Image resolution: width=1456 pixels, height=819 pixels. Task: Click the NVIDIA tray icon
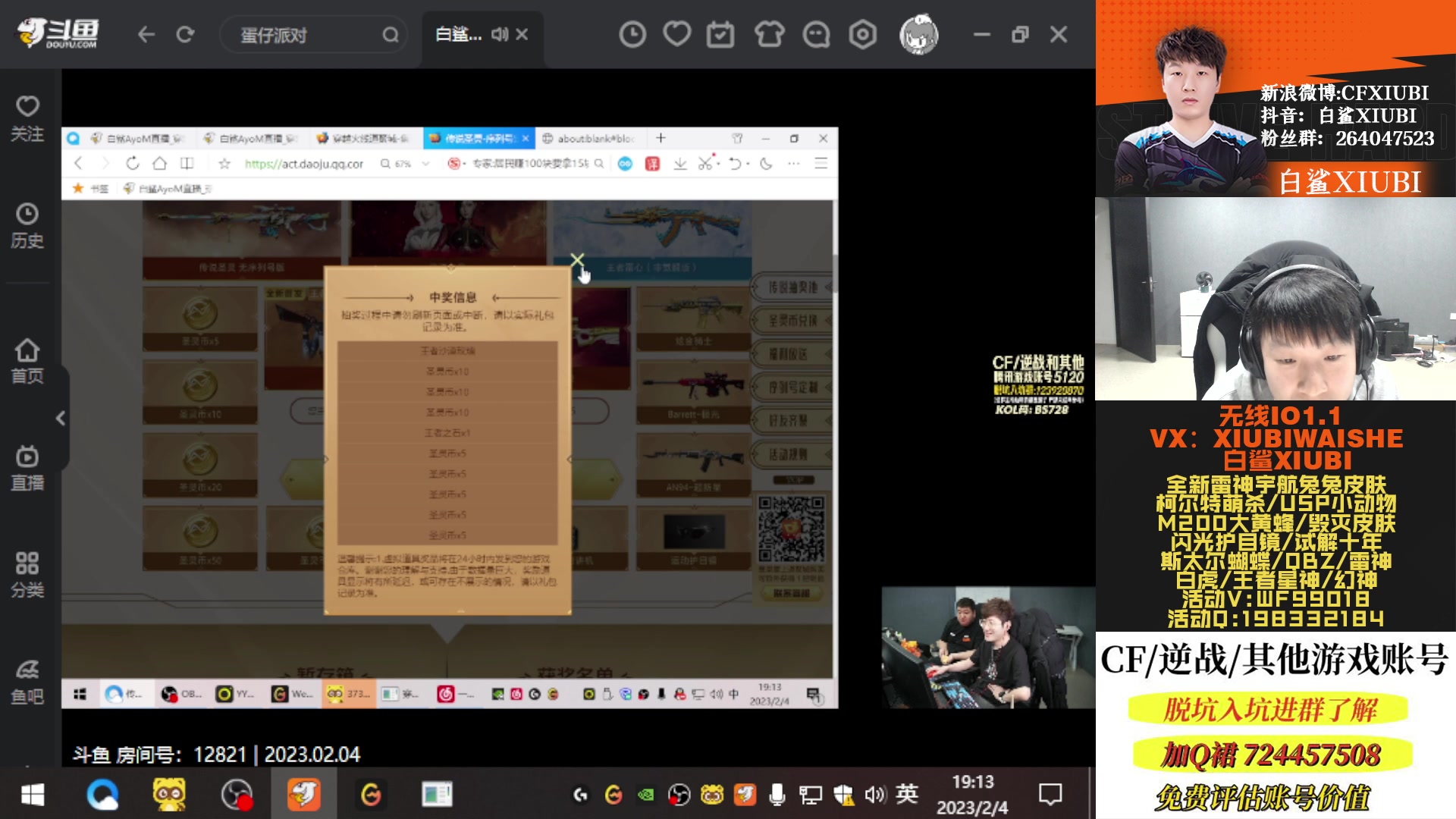point(646,794)
